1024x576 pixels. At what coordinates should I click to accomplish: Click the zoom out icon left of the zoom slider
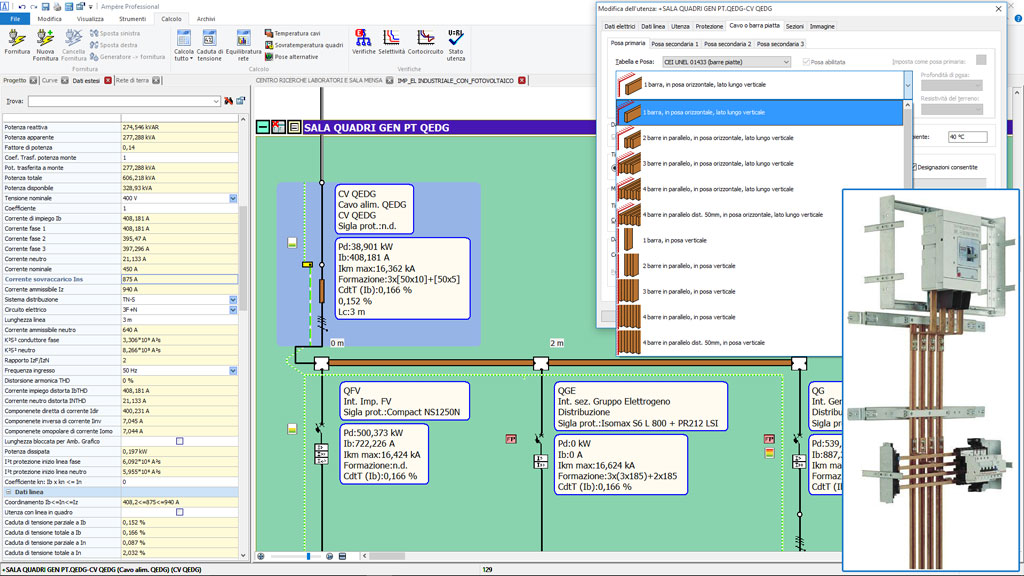point(261,556)
